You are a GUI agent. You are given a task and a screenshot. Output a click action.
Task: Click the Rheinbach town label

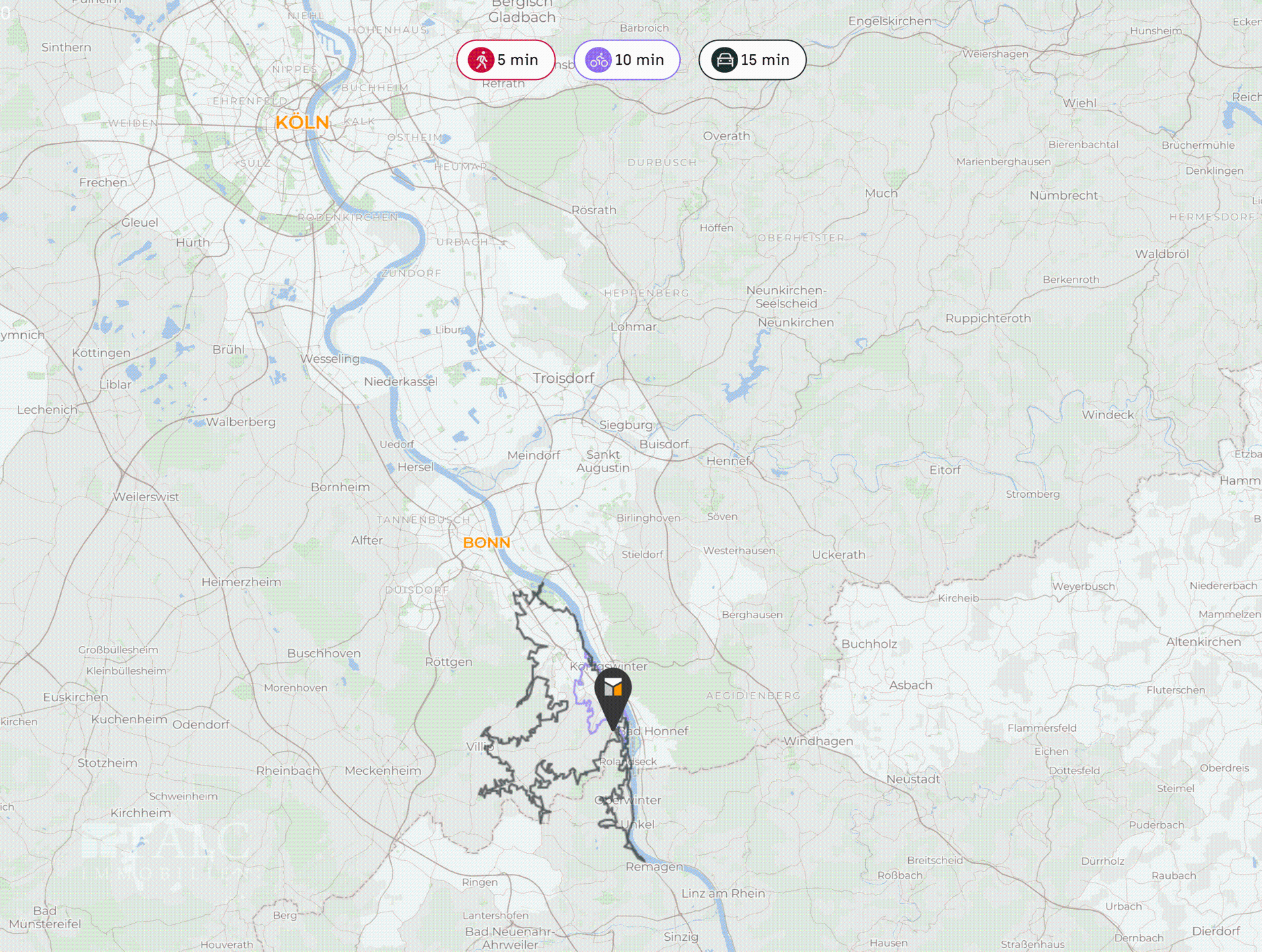[x=288, y=771]
